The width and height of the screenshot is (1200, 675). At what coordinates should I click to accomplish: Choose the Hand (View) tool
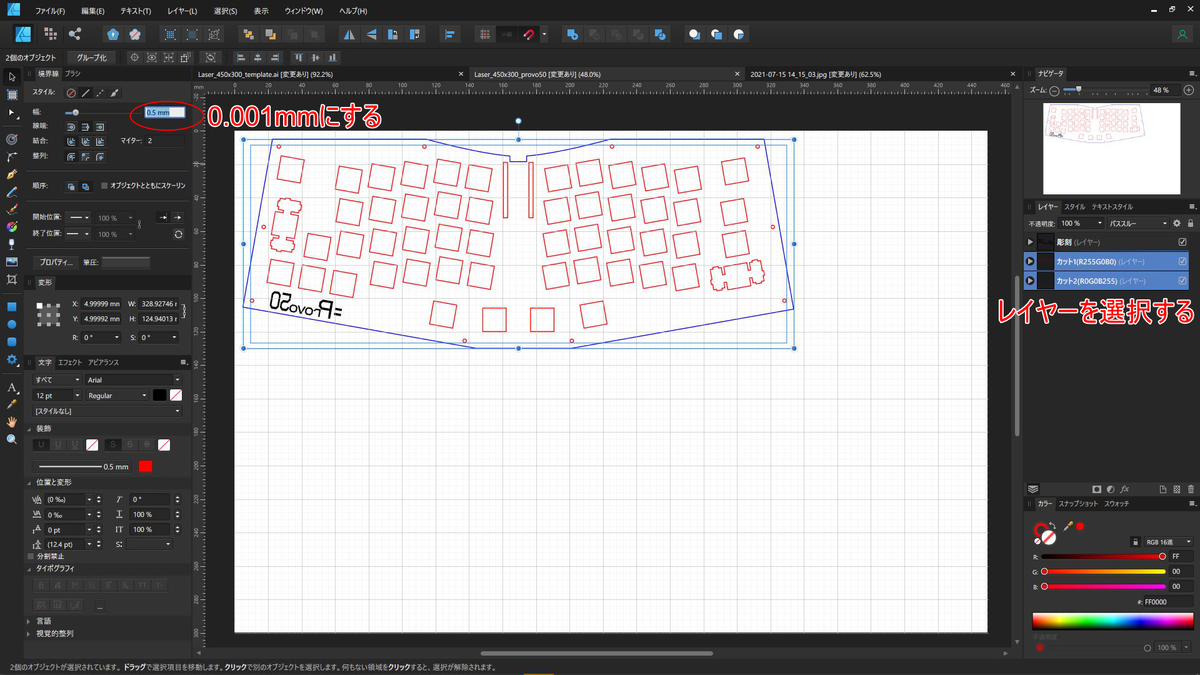pyautogui.click(x=12, y=422)
